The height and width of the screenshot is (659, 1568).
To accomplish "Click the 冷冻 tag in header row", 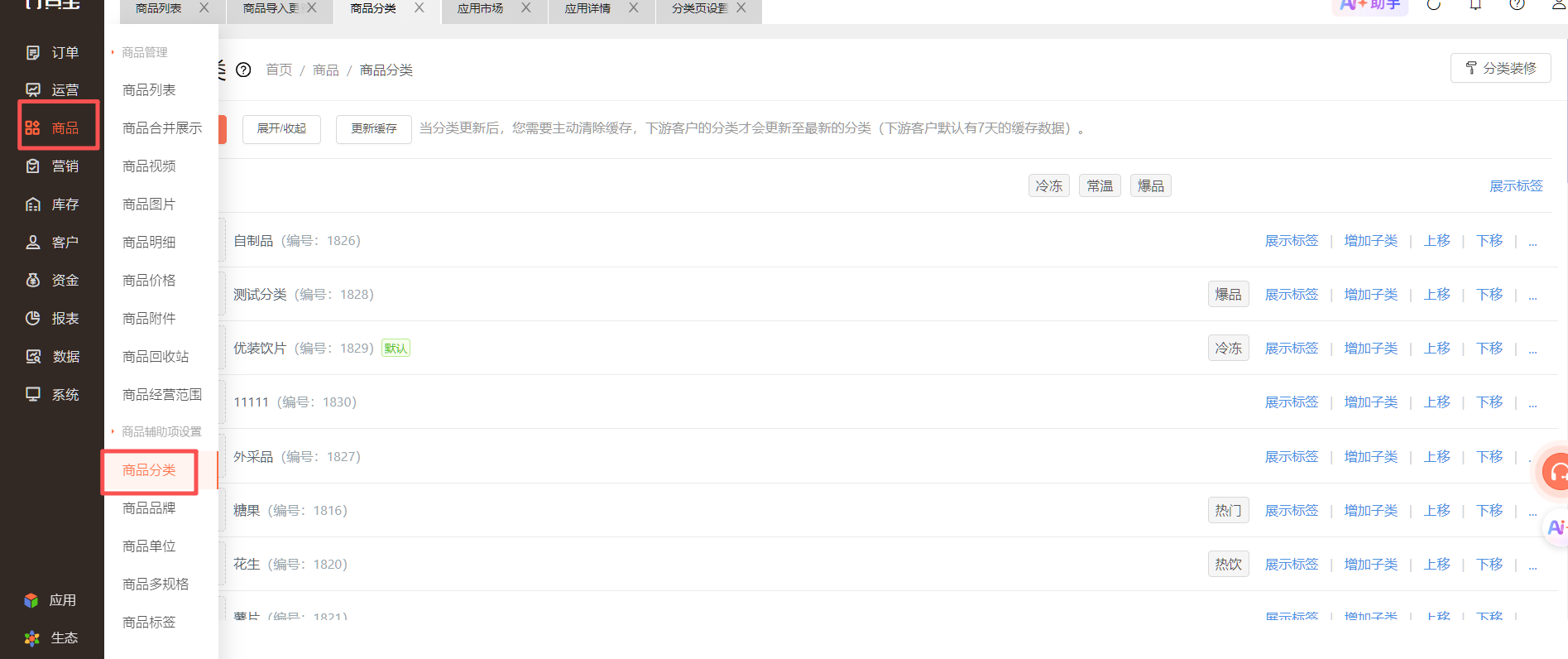I will coord(1049,186).
